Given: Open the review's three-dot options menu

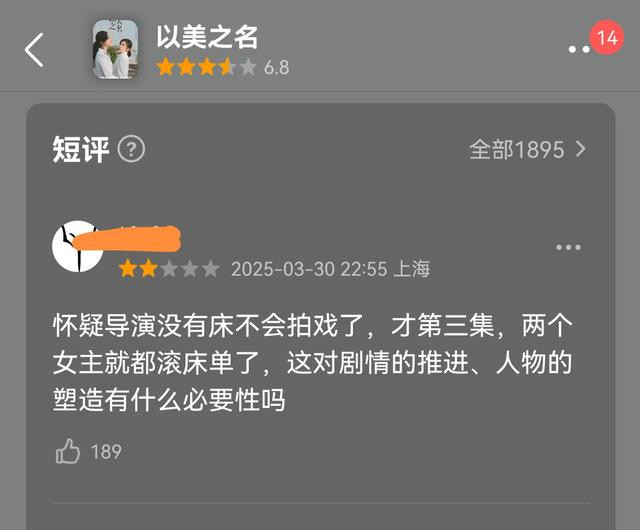Looking at the screenshot, I should [568, 247].
